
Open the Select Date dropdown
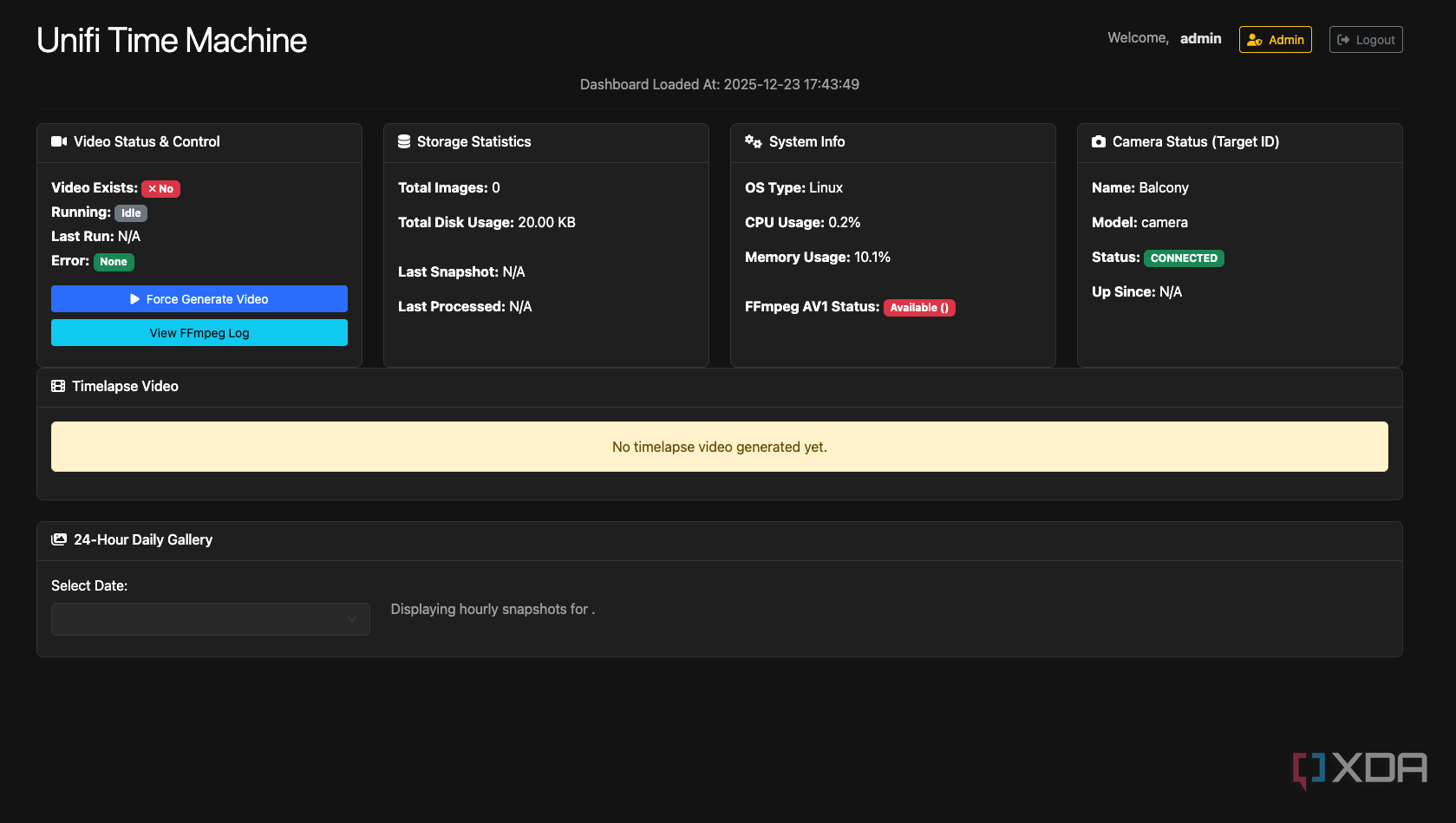pos(211,619)
